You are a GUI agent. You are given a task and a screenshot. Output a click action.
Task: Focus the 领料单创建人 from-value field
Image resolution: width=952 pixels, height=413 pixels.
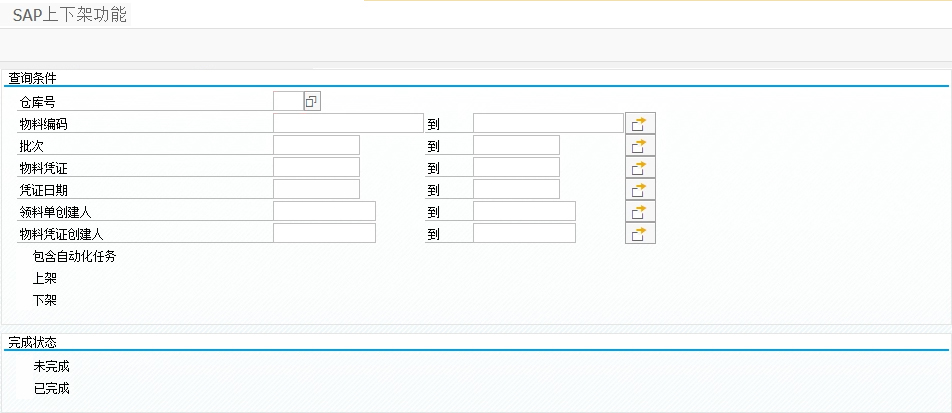324,211
